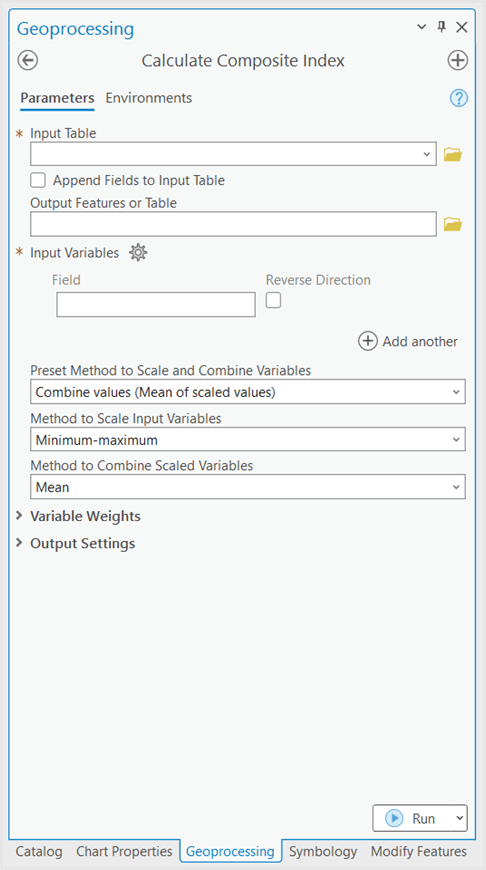This screenshot has width=486, height=870.
Task: Click the Field input box
Action: (x=156, y=305)
